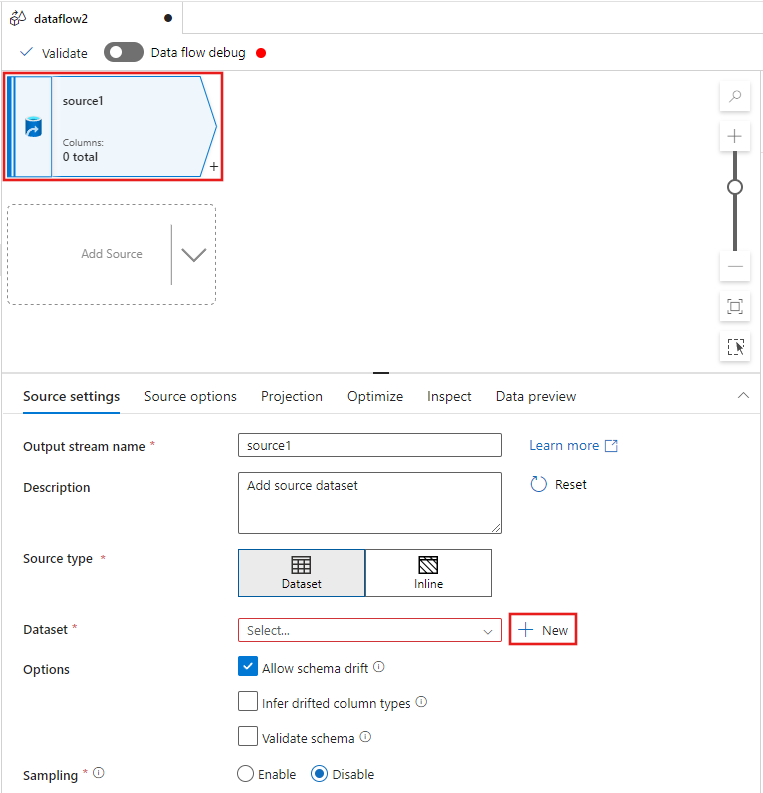This screenshot has width=763, height=793.
Task: Click the Inline hatched icon
Action: 428,565
